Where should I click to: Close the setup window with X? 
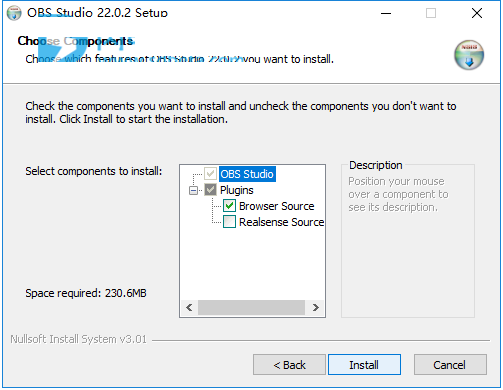click(477, 13)
